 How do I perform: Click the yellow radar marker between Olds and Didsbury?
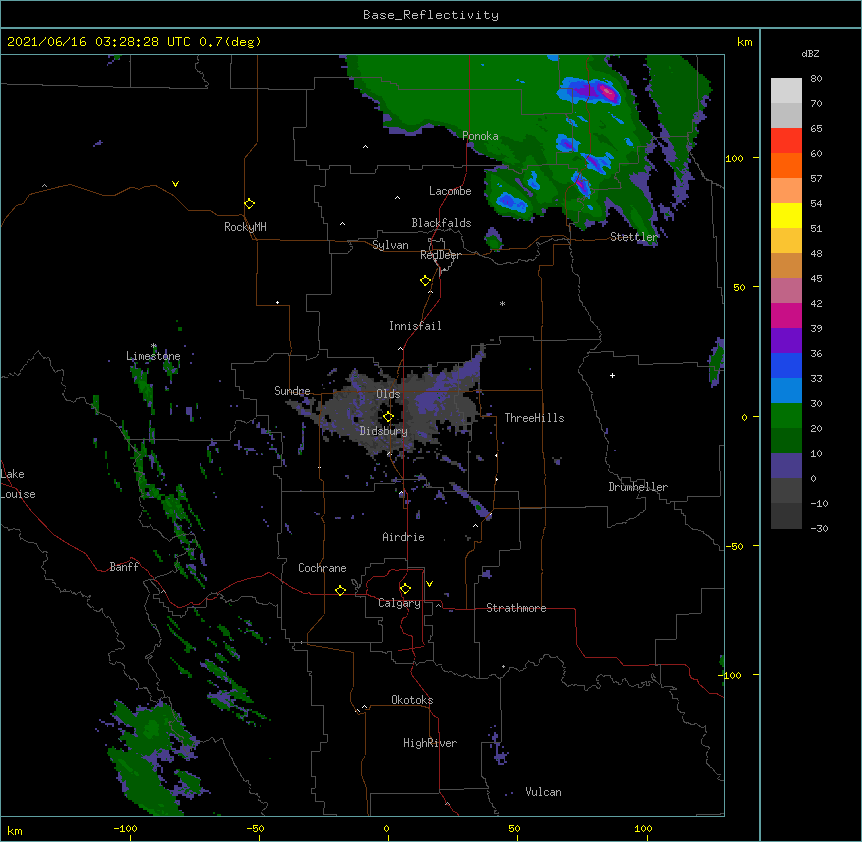(x=388, y=416)
